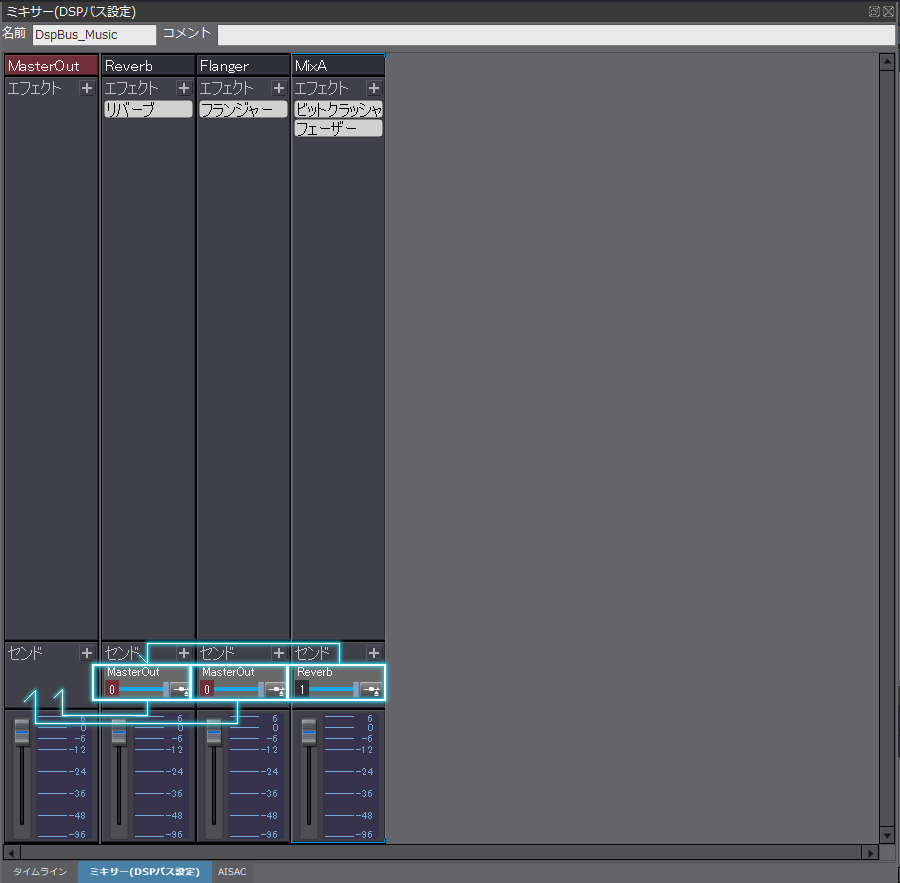Image resolution: width=900 pixels, height=883 pixels.
Task: Click the send-type icon on the Flanger bus's MasterOut send
Action: pos(275,690)
